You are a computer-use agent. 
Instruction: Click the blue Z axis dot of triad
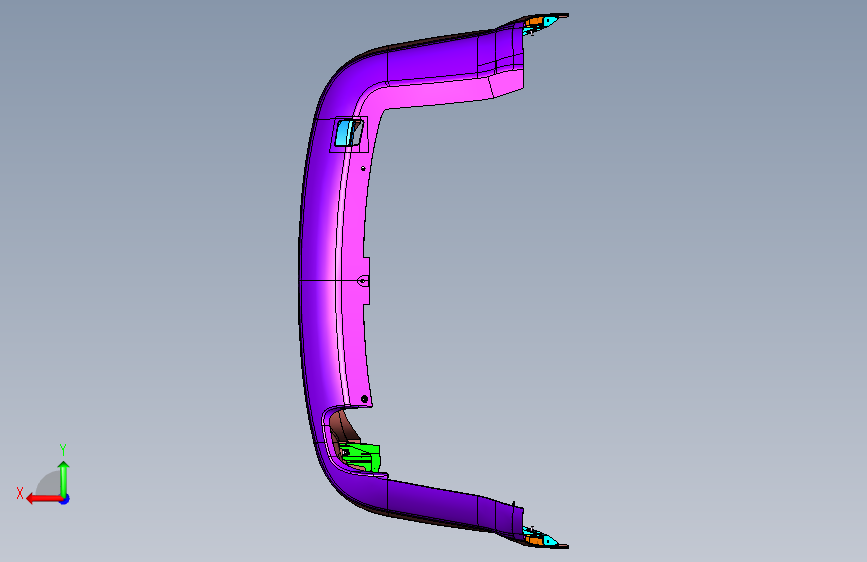pyautogui.click(x=65, y=499)
